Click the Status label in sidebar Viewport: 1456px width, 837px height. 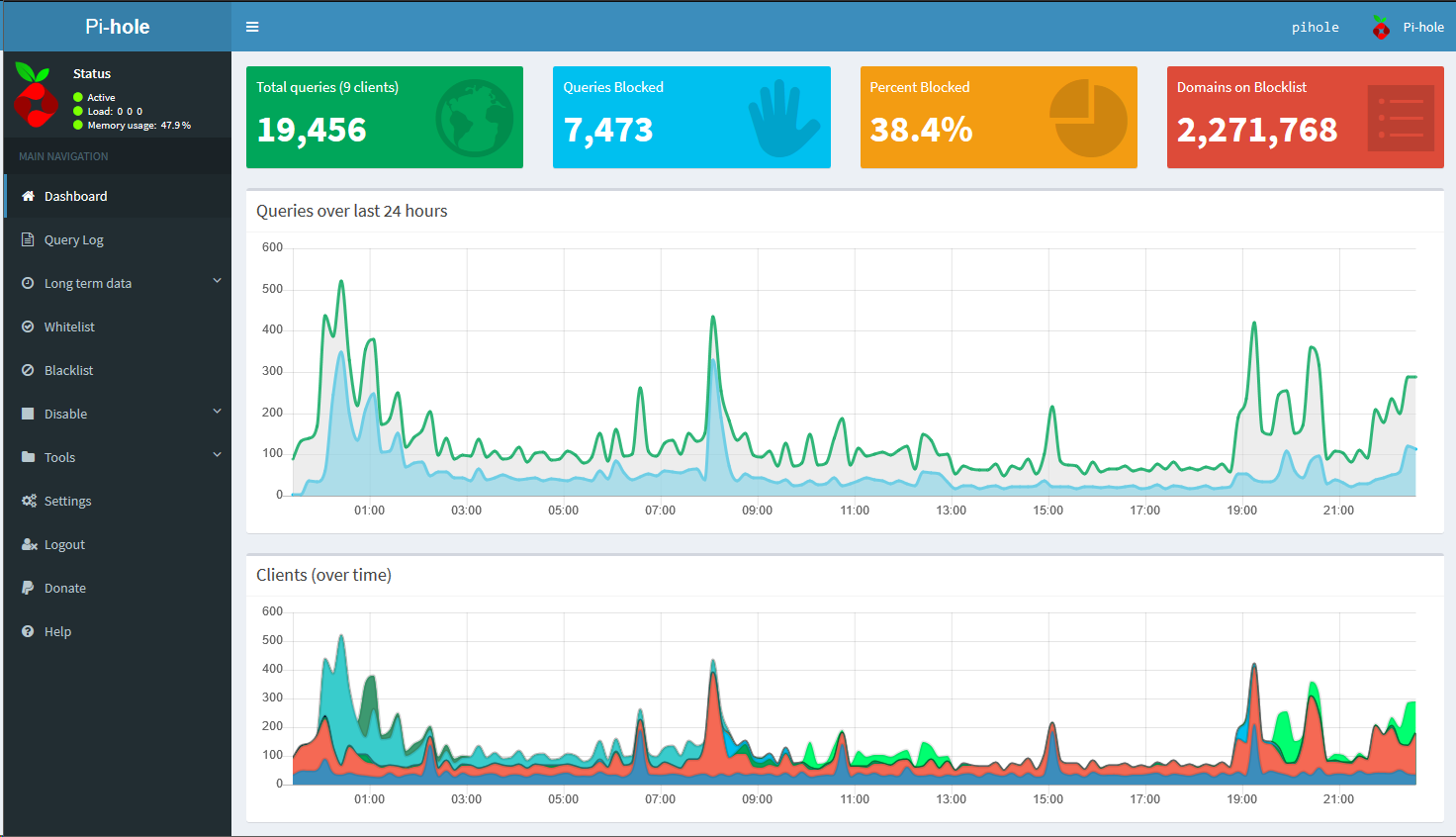tap(92, 73)
